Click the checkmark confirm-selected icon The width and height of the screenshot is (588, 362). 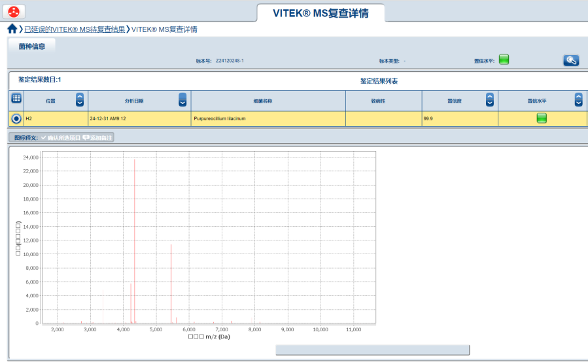44,138
